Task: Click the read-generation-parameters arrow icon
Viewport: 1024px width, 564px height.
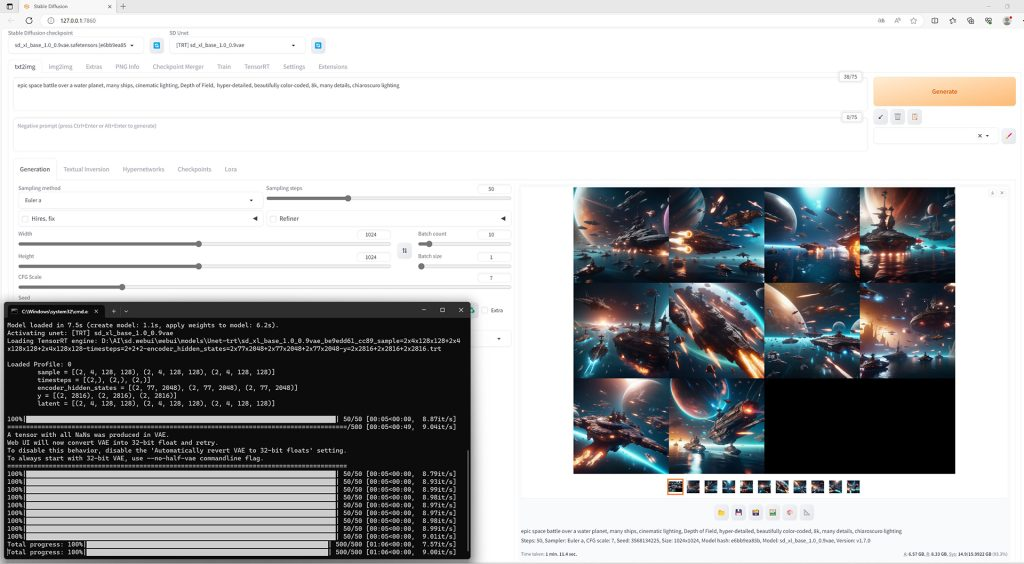Action: click(880, 117)
